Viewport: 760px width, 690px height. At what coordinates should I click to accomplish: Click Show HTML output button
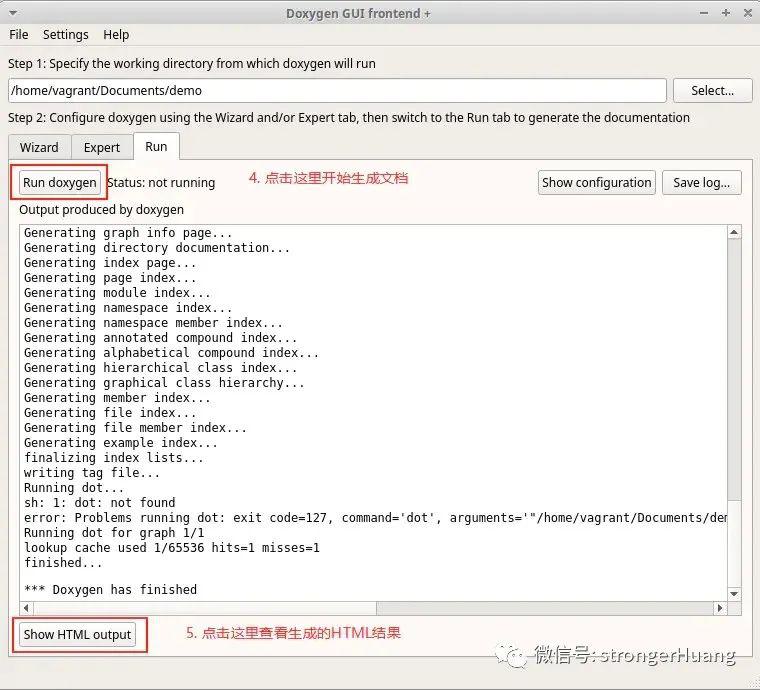77,634
